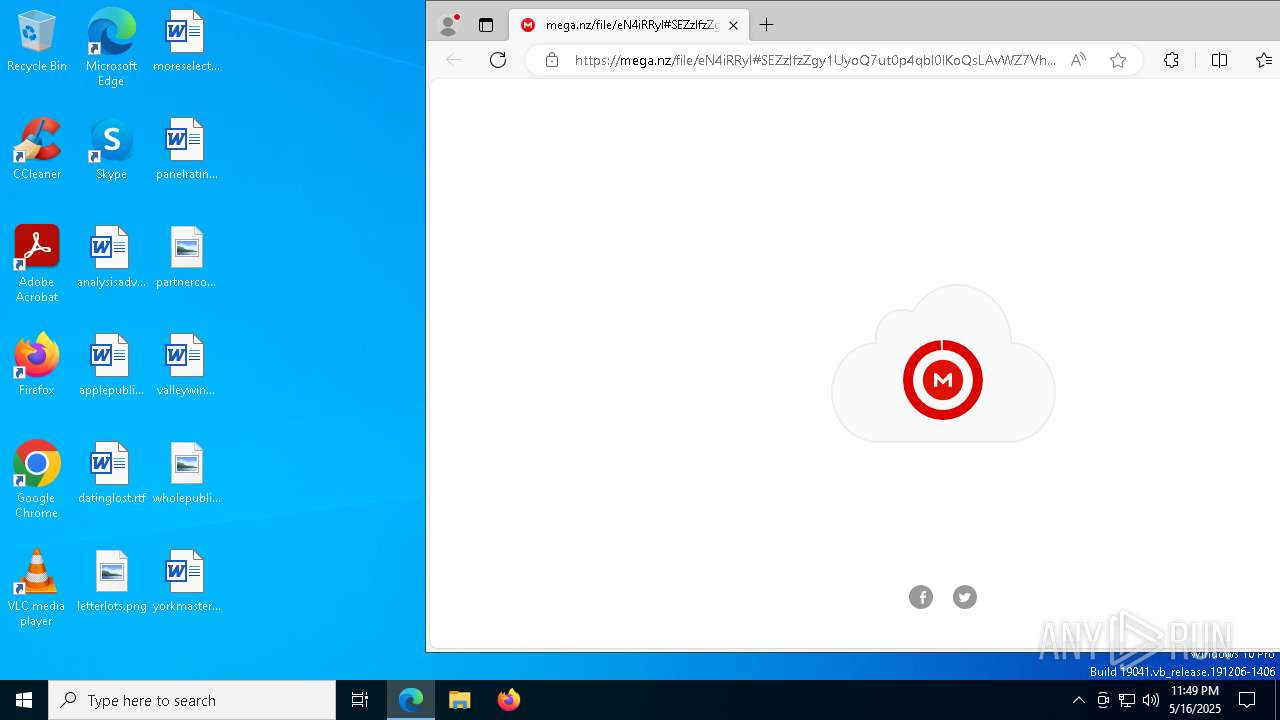The image size is (1280, 720).
Task: Open a new tab in Edge
Action: pos(767,25)
